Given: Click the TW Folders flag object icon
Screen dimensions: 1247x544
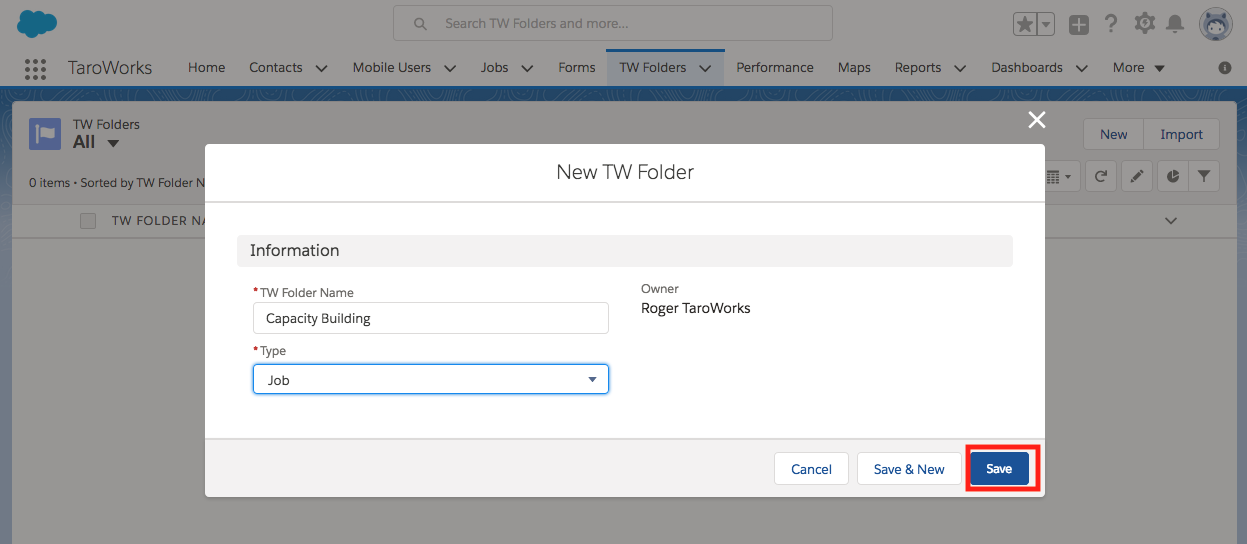Looking at the screenshot, I should click(45, 133).
